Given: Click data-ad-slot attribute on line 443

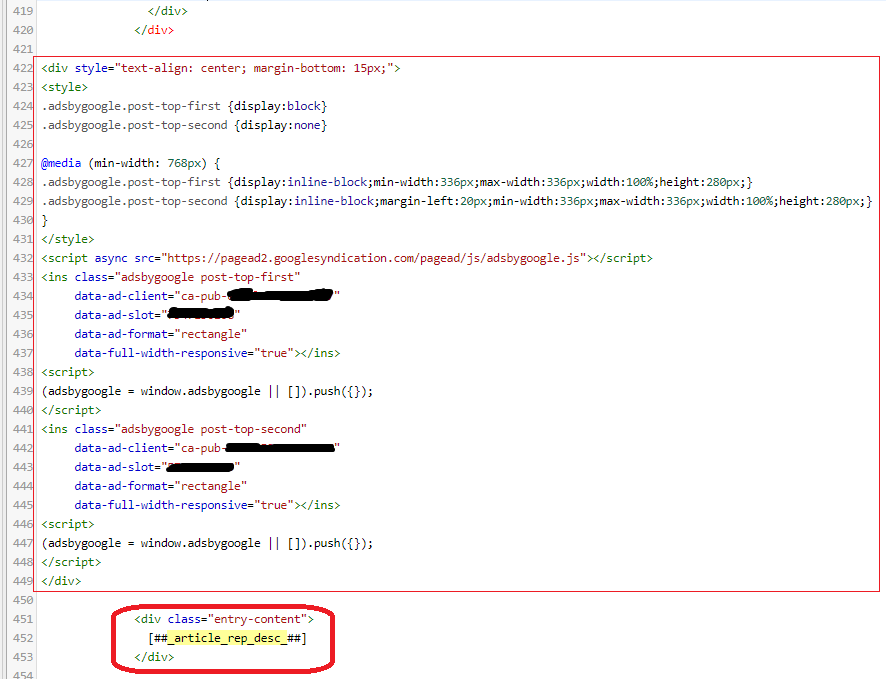Looking at the screenshot, I should point(157,467).
